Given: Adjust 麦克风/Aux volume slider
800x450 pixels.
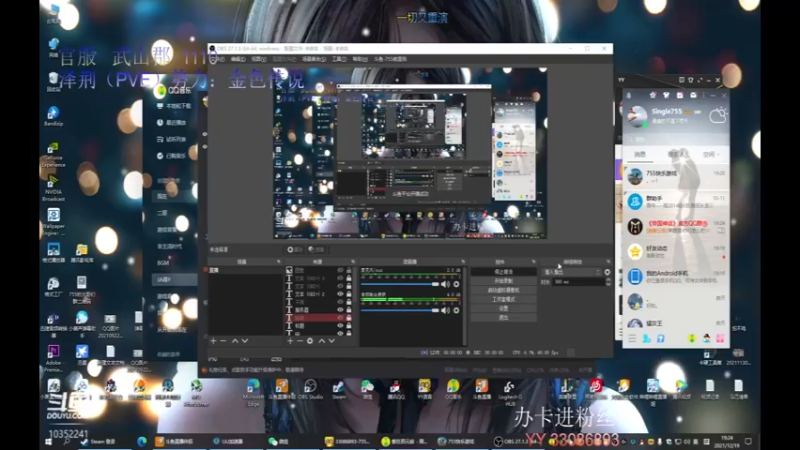Looking at the screenshot, I should (399, 284).
